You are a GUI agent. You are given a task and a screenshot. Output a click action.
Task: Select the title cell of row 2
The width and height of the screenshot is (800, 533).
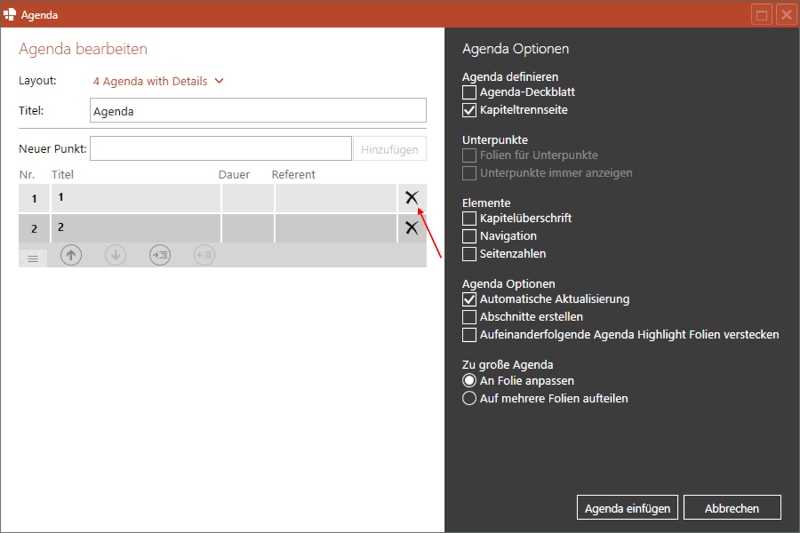click(x=135, y=228)
